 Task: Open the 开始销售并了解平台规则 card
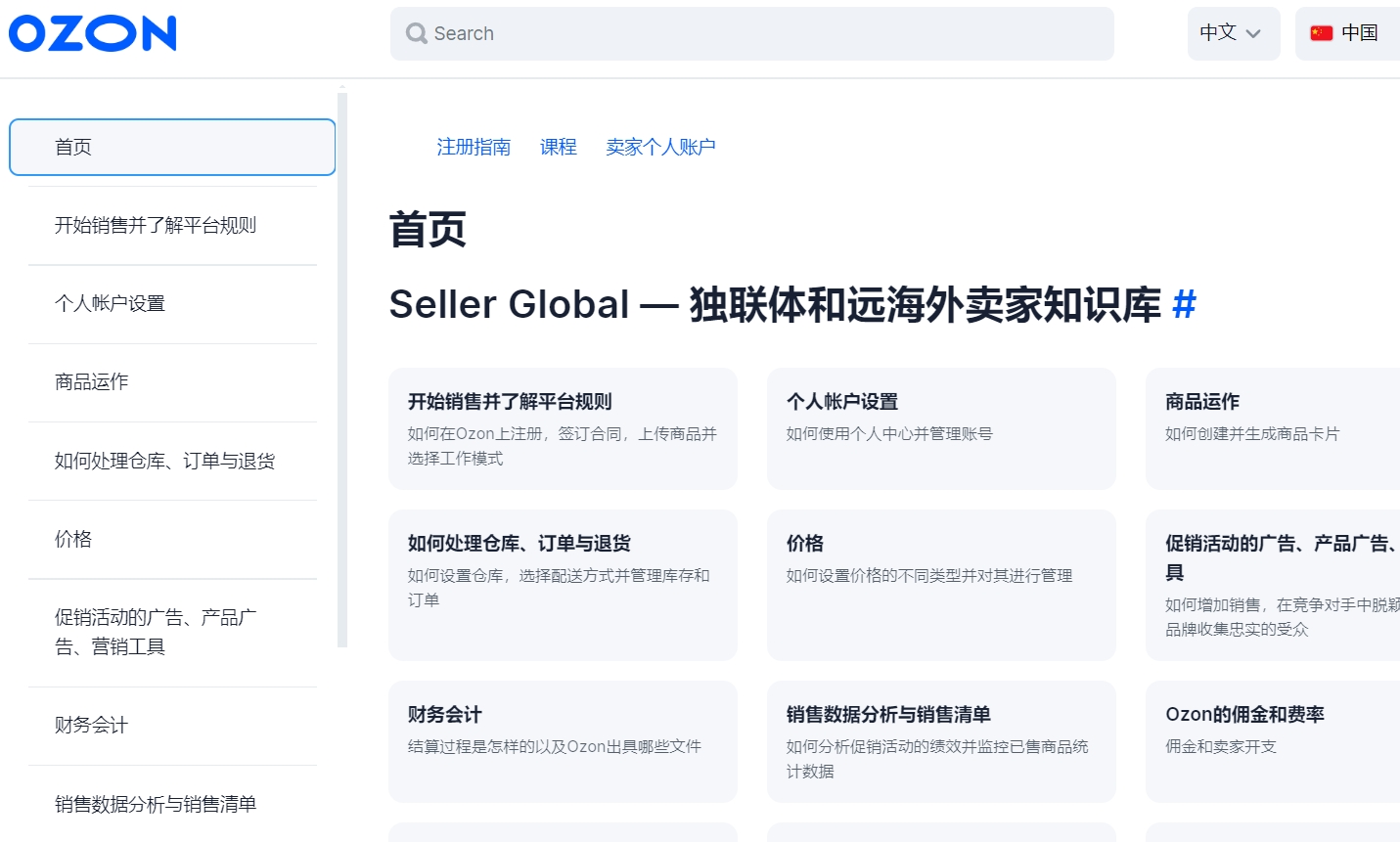click(x=563, y=428)
